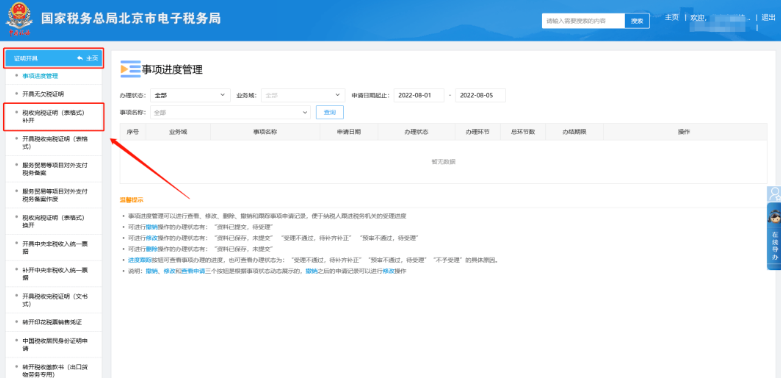Open the customer service avatar icon on right edge
Viewport: 781px width, 378px height.
[774, 193]
